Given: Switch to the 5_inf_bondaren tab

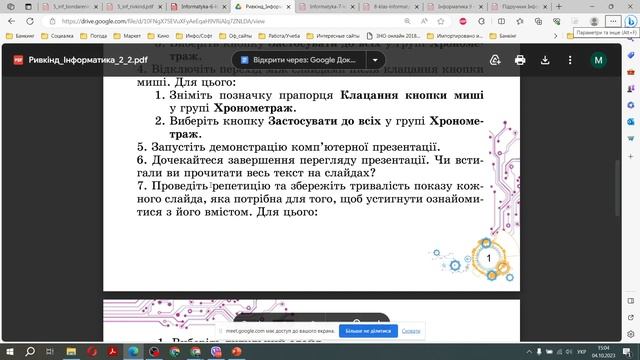Looking at the screenshot, I should 70,7.
